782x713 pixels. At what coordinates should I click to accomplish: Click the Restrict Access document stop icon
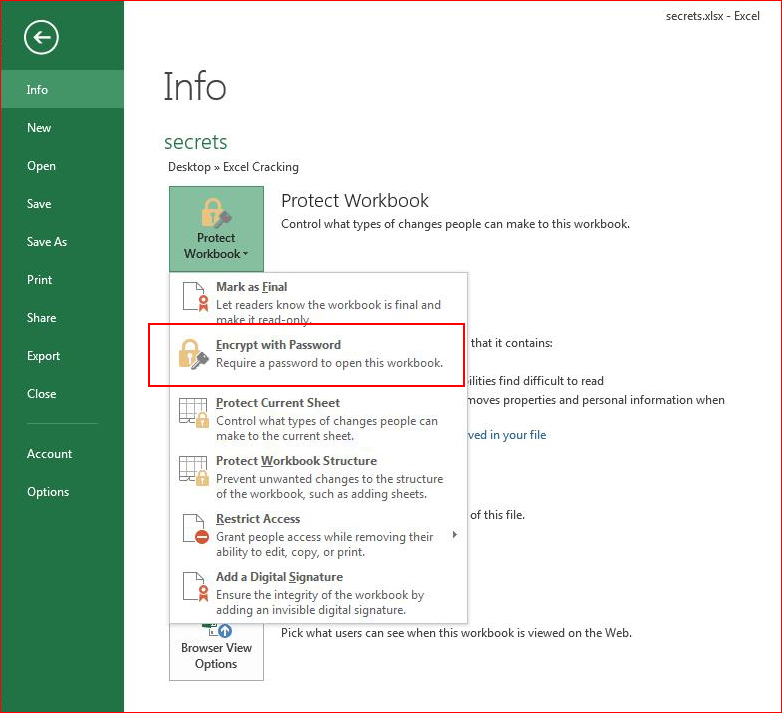pyautogui.click(x=195, y=529)
